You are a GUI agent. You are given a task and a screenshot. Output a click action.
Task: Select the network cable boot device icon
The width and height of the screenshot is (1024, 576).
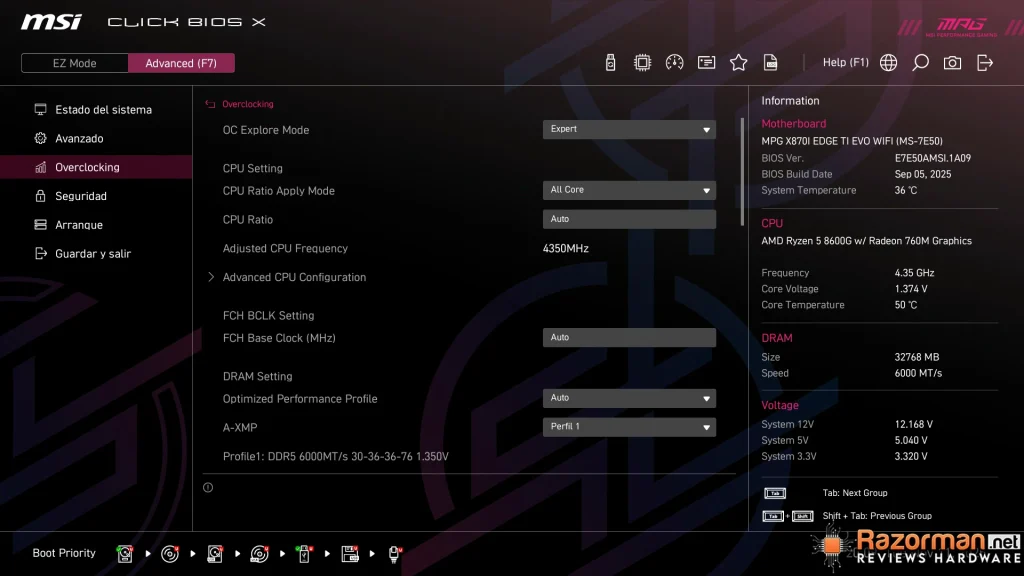click(394, 554)
